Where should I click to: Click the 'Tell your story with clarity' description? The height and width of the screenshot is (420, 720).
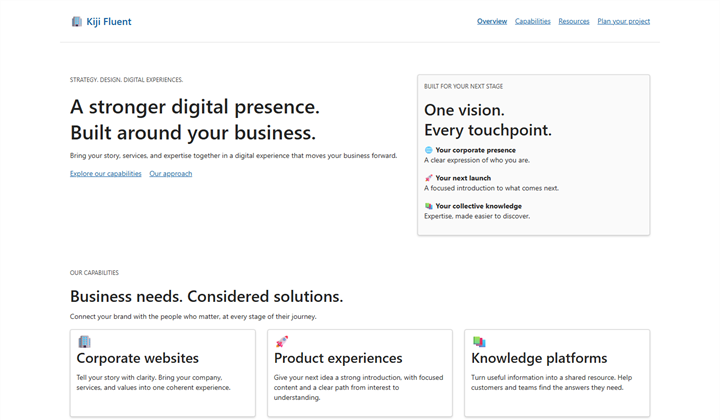click(x=153, y=383)
